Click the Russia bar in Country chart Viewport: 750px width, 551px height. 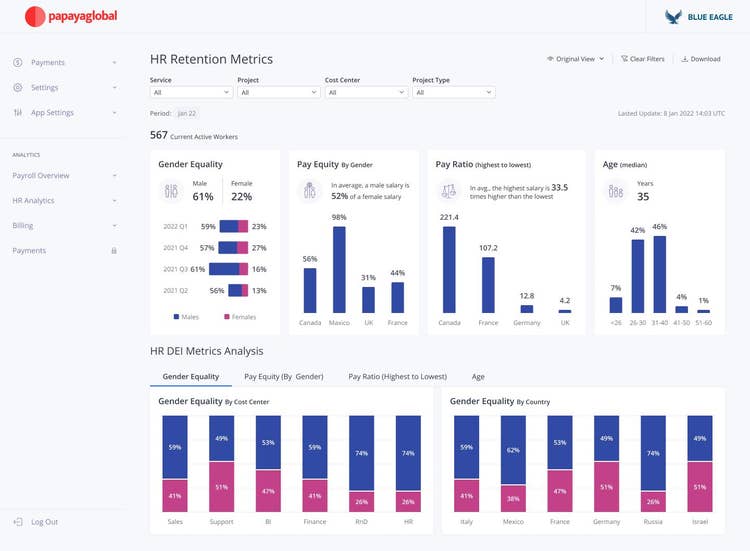[x=653, y=463]
